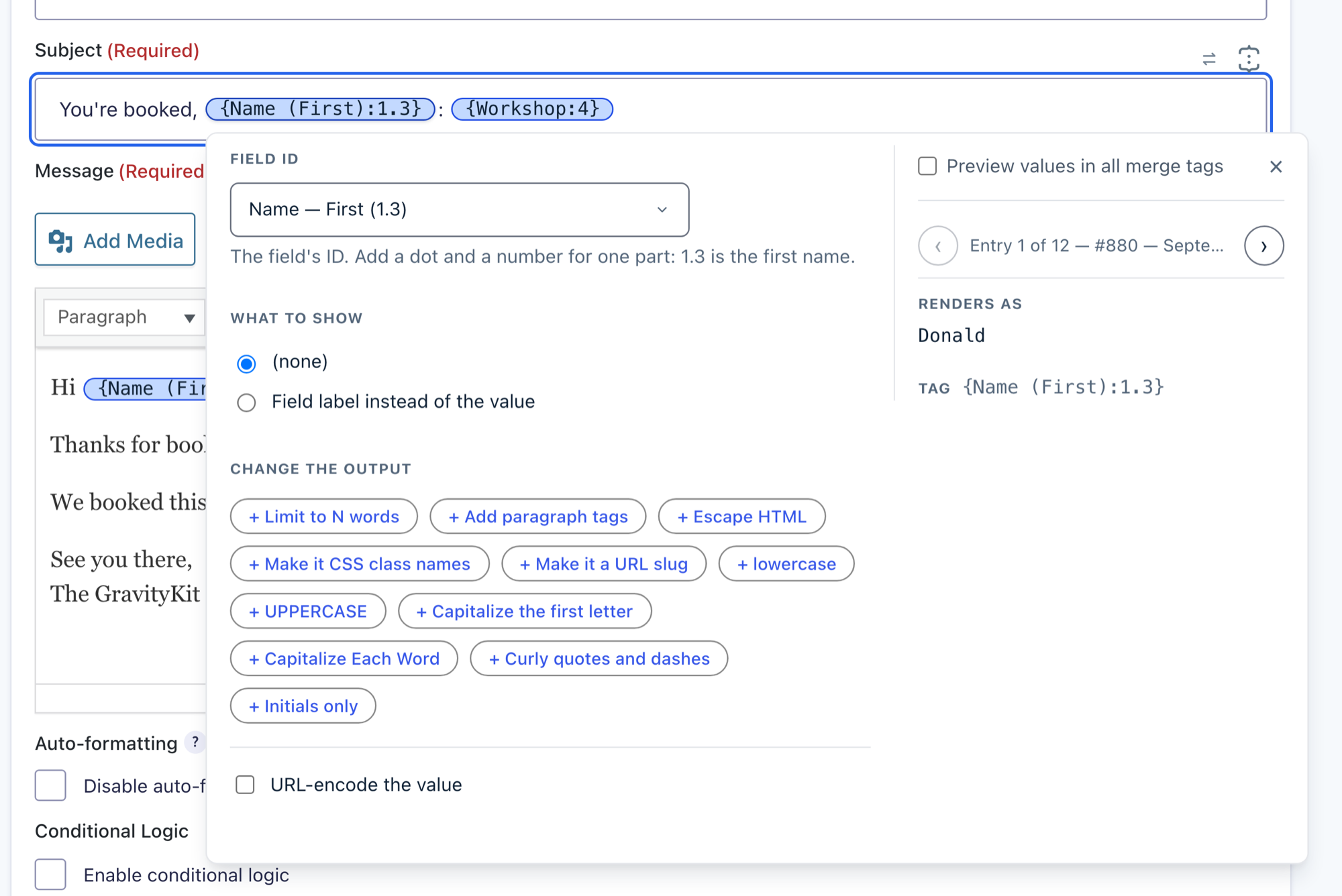The width and height of the screenshot is (1342, 896).
Task: Add the Initials only modifier
Action: coord(303,706)
